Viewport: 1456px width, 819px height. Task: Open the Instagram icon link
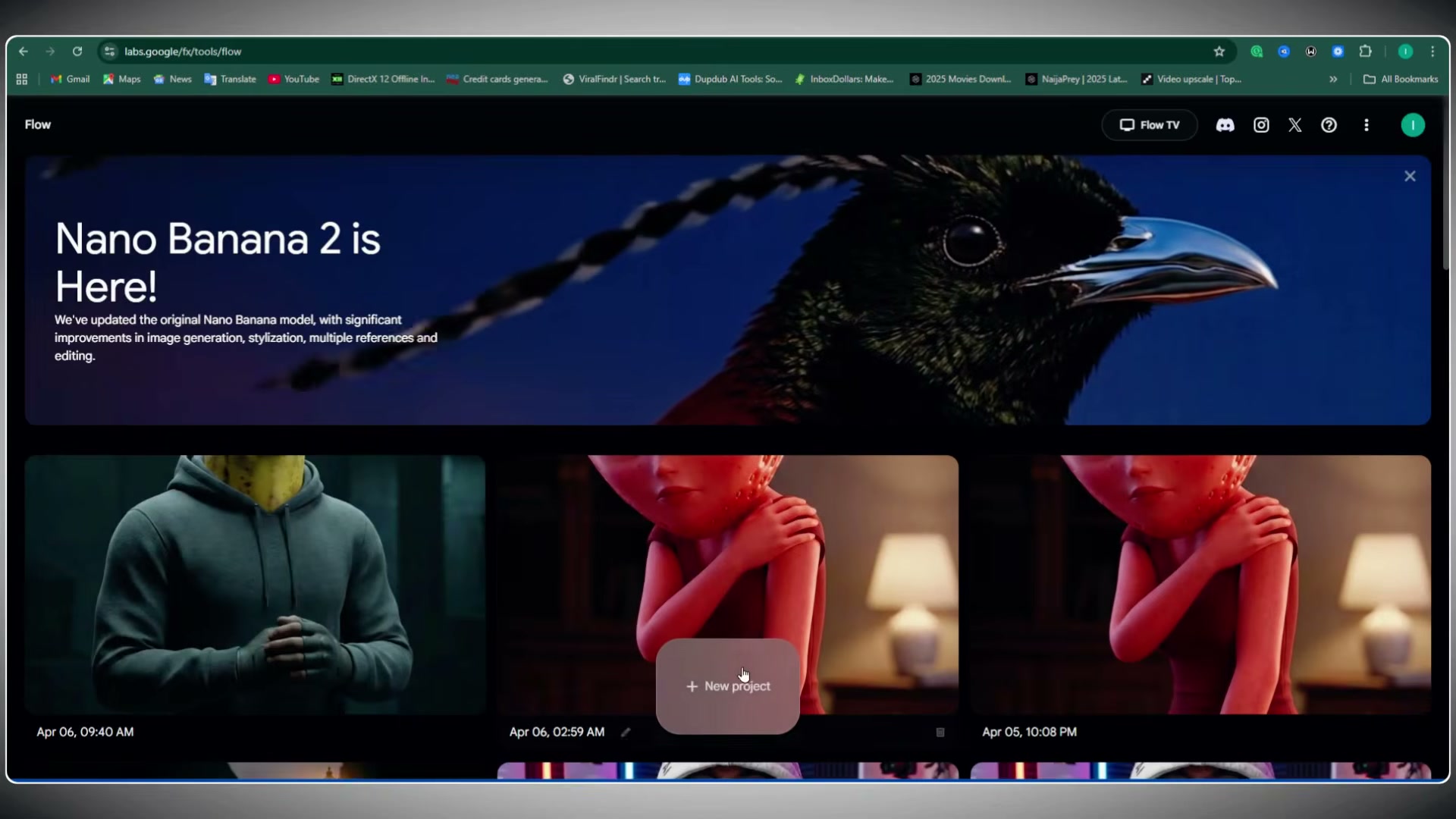1261,125
